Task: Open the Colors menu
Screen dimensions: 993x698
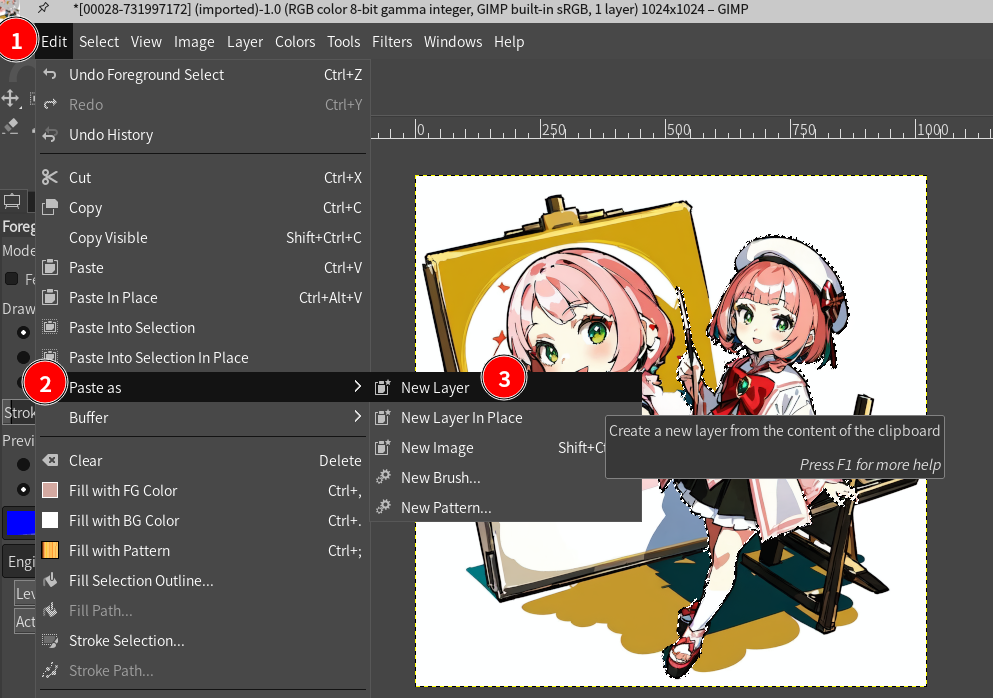Action: [x=295, y=42]
